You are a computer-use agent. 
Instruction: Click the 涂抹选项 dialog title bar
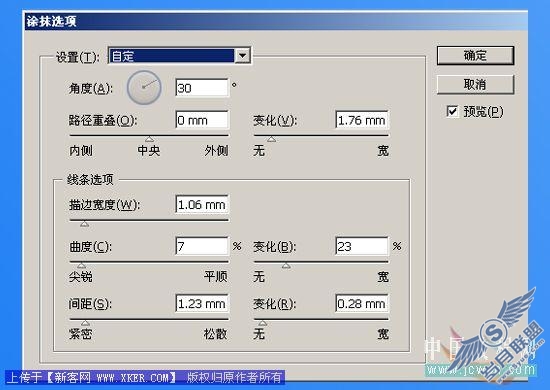(x=276, y=21)
